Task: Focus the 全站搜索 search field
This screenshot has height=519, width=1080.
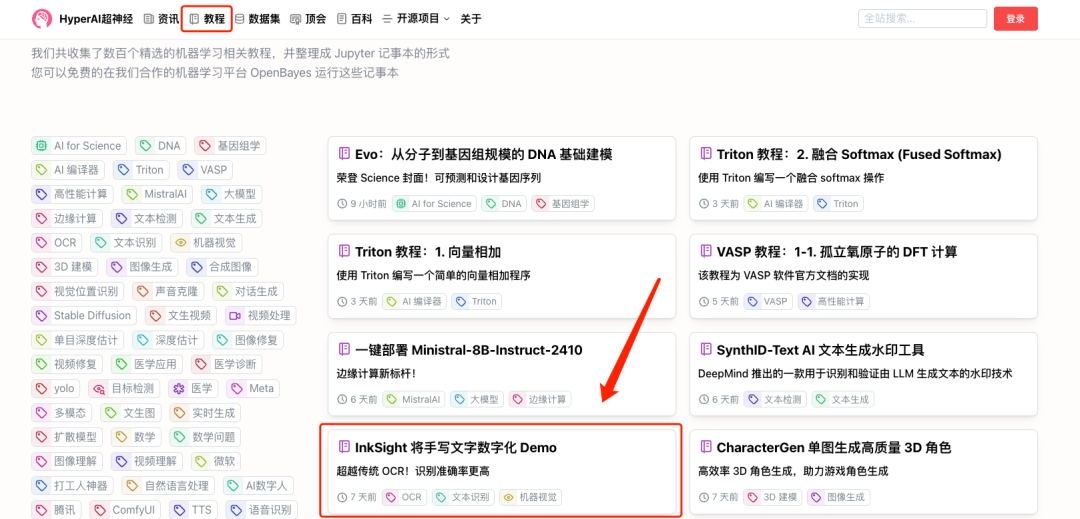Action: 921,18
